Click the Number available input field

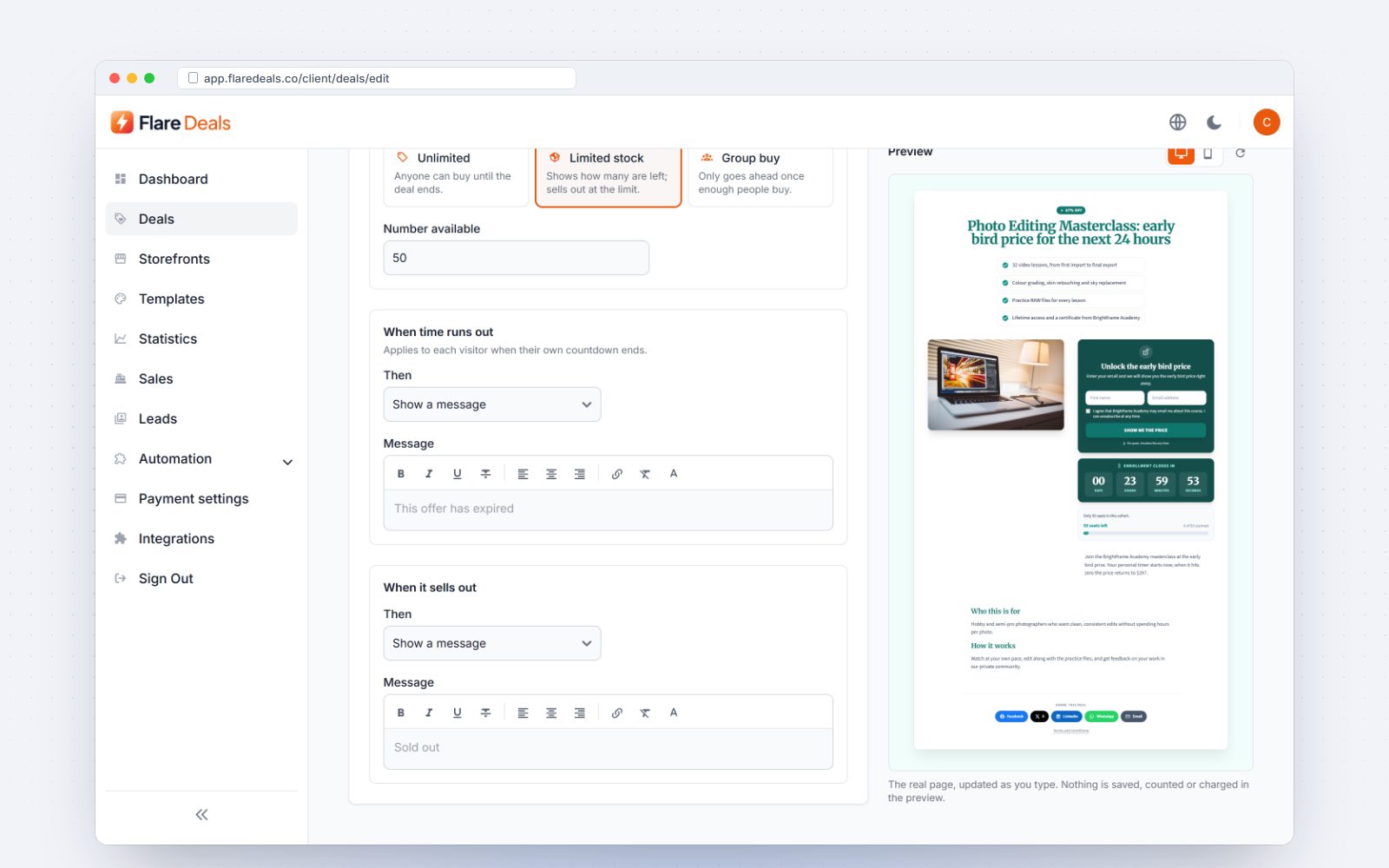coord(517,258)
